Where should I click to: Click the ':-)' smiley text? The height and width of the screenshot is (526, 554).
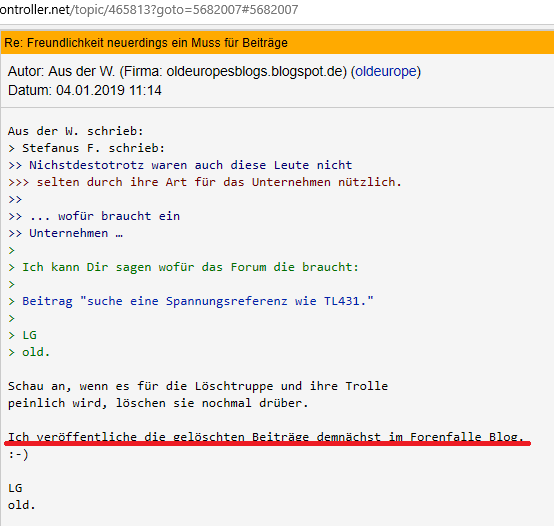[x=18, y=454]
